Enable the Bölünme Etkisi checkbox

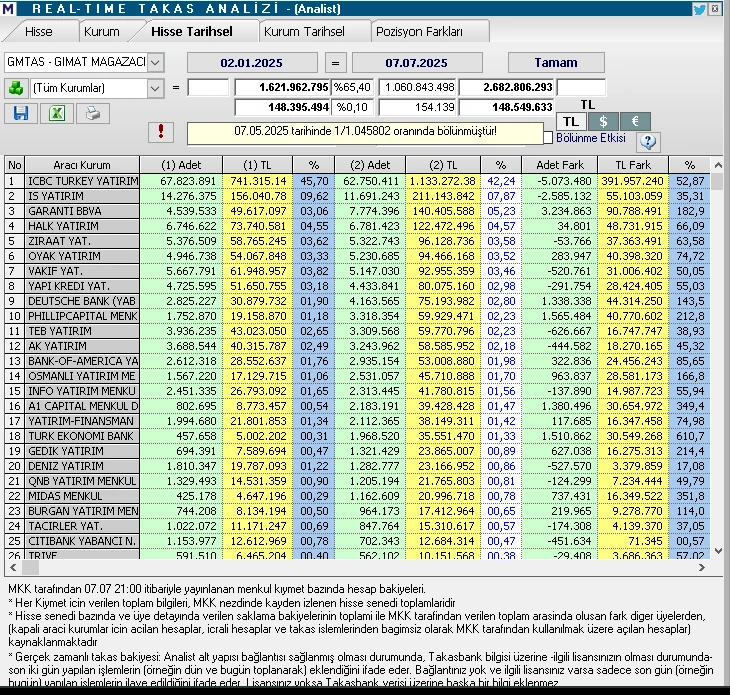[x=548, y=138]
